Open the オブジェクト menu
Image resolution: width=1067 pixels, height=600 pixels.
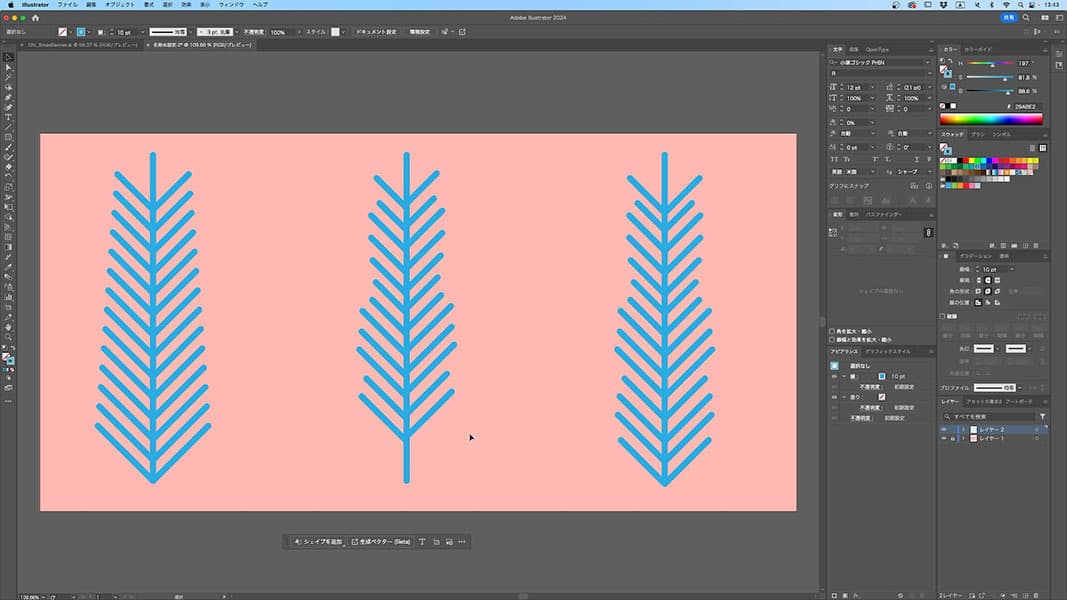click(x=119, y=5)
